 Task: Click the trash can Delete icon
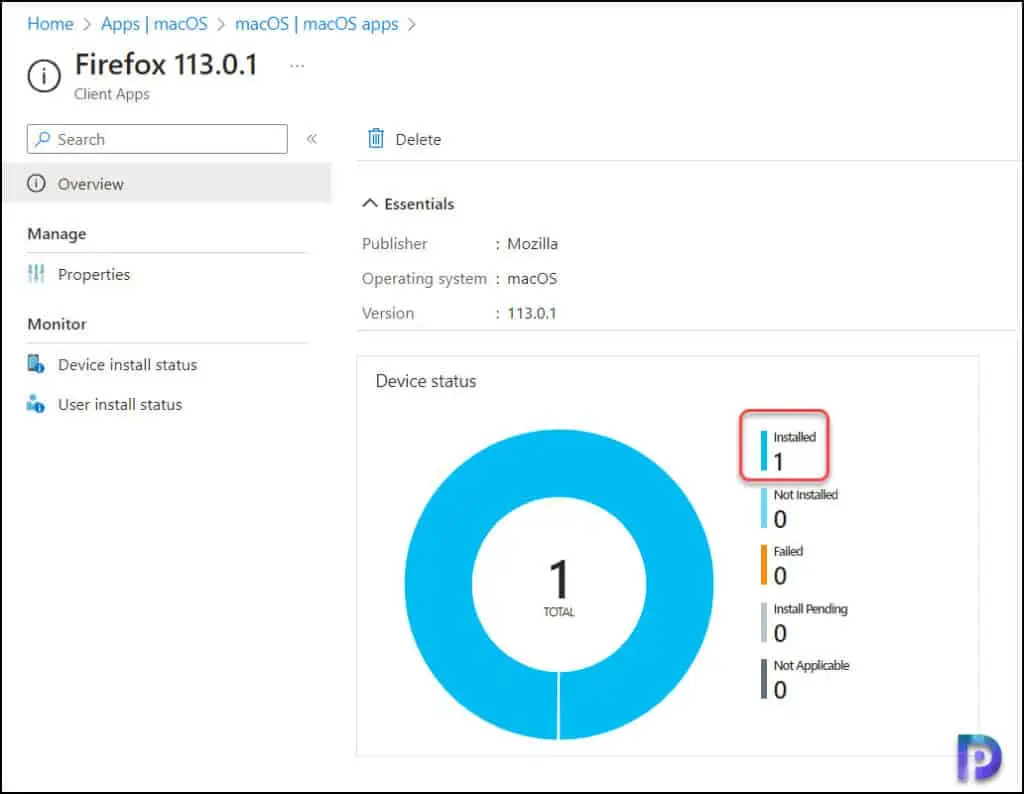point(376,138)
